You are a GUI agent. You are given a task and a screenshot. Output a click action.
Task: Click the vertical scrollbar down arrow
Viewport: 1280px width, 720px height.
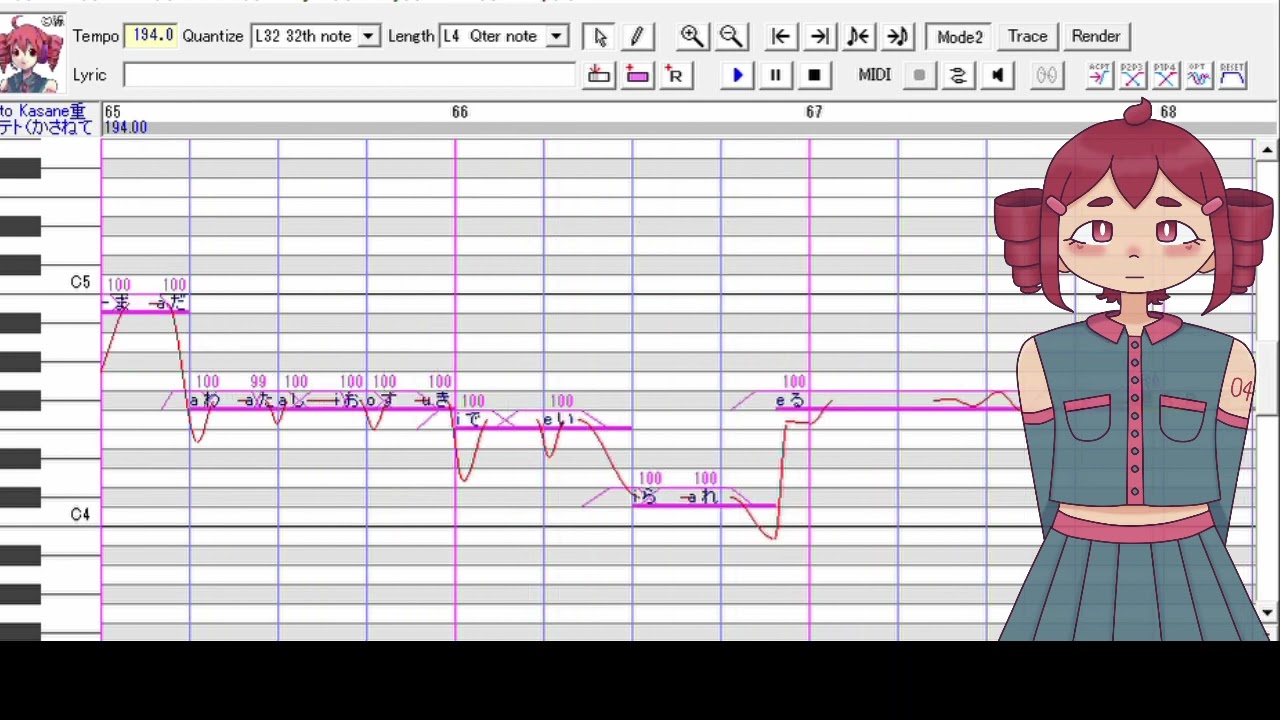(1267, 612)
